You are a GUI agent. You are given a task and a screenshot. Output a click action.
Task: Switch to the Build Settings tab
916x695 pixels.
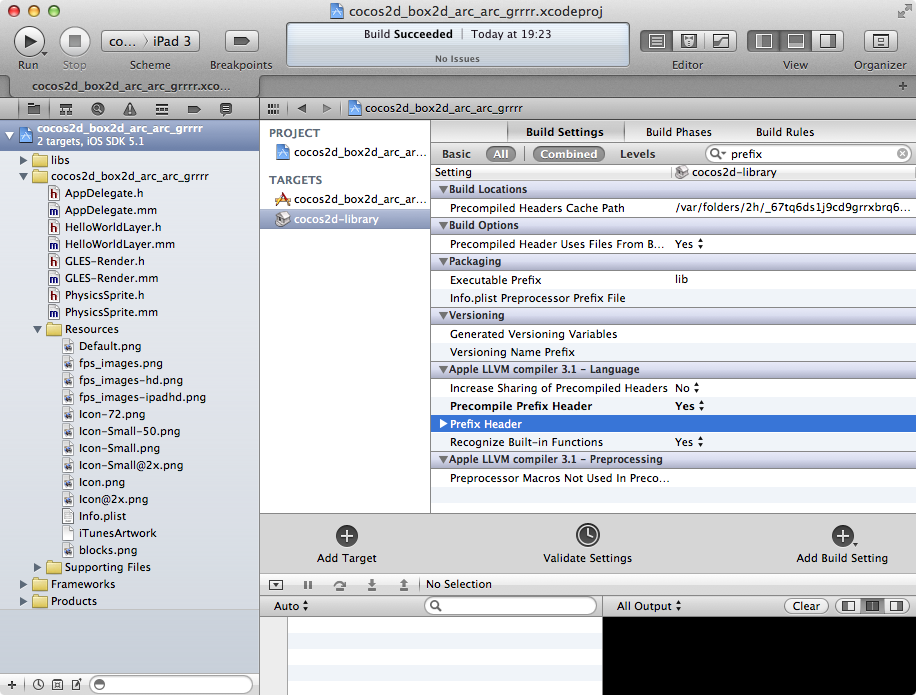coord(565,132)
